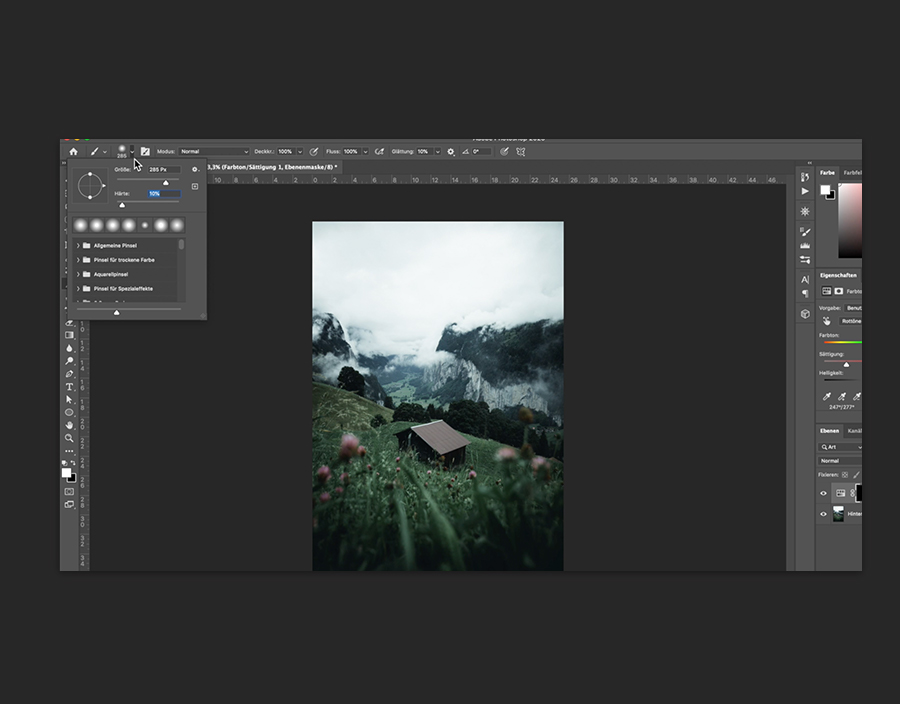Switch to the Ebenen tab
This screenshot has width=900, height=704.
830,431
